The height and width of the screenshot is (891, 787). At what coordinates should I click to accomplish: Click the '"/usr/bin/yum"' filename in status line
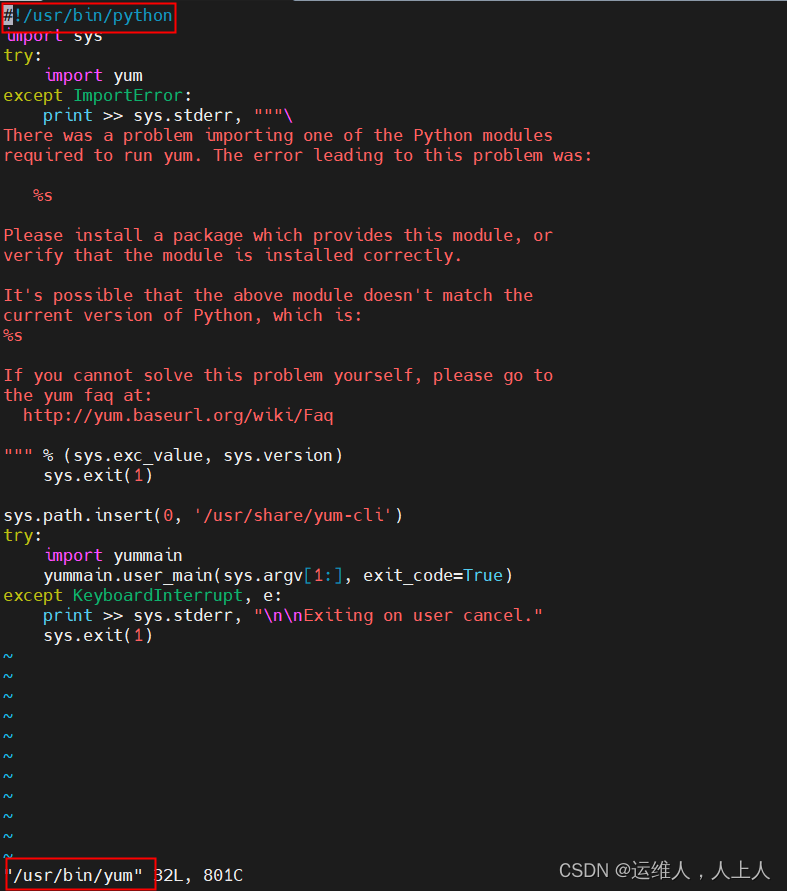point(73,876)
